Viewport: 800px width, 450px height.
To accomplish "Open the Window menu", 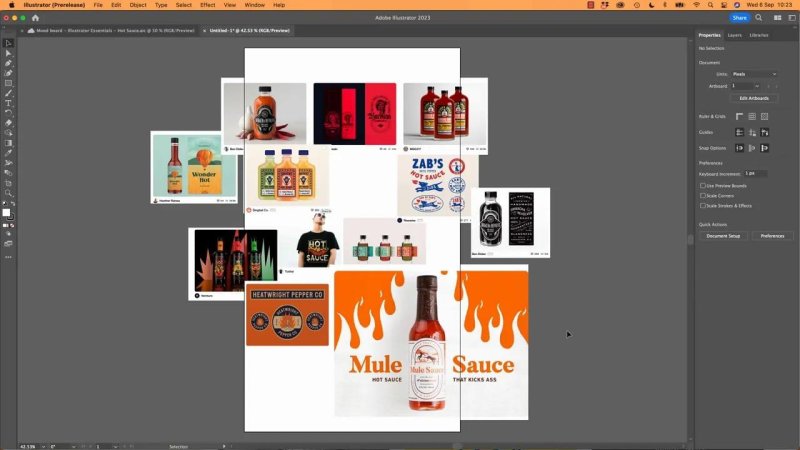I will (255, 5).
